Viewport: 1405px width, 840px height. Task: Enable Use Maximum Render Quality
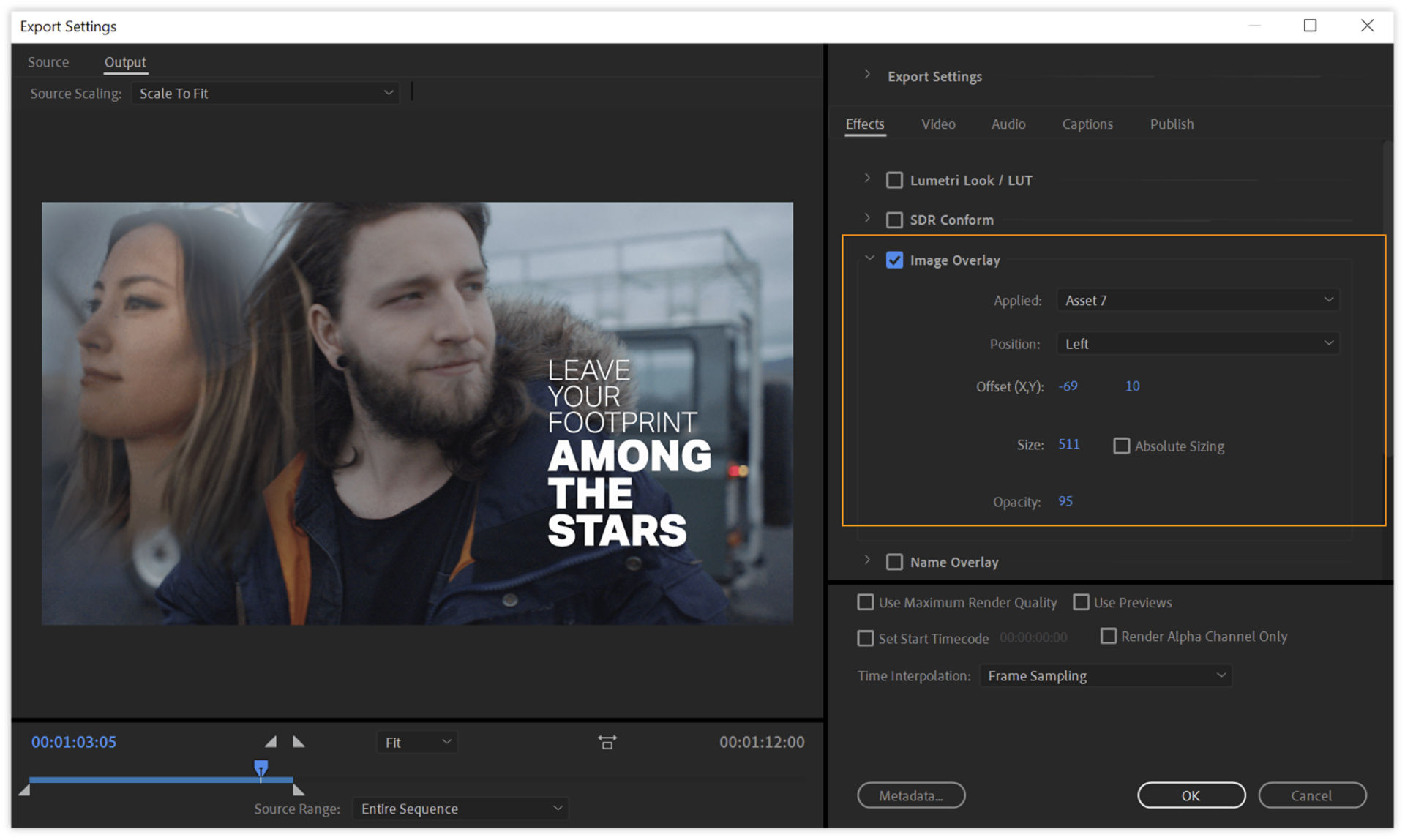[865, 601]
